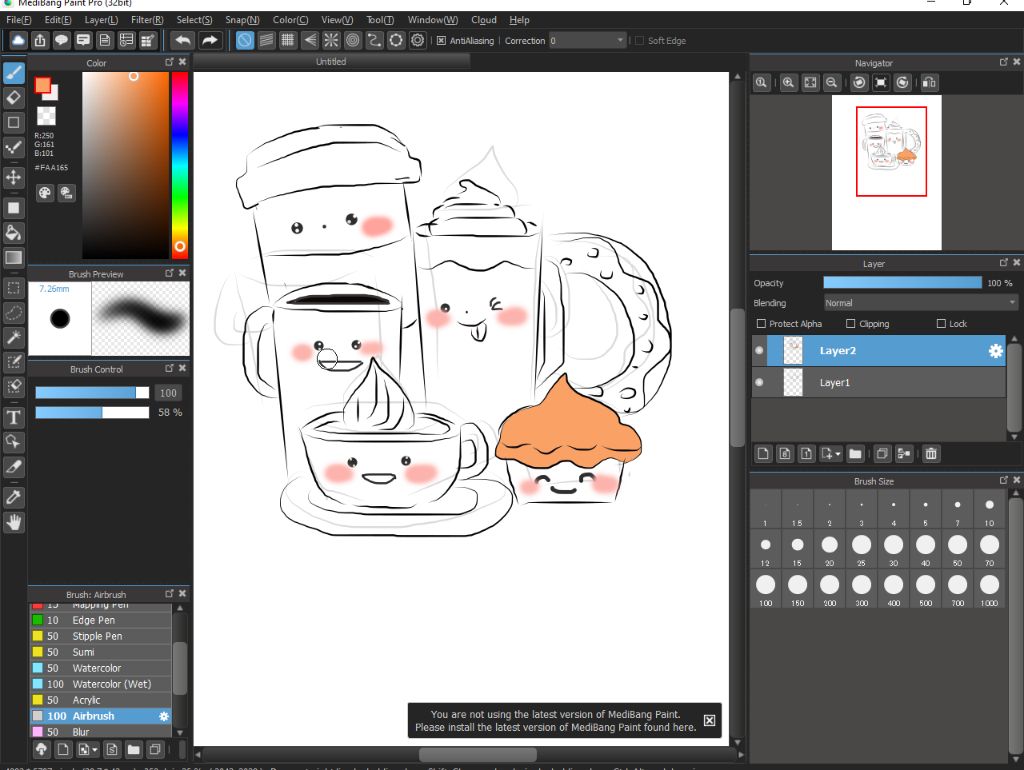Rotate canvas left in Navigator
The width and height of the screenshot is (1024, 770).
click(x=859, y=83)
